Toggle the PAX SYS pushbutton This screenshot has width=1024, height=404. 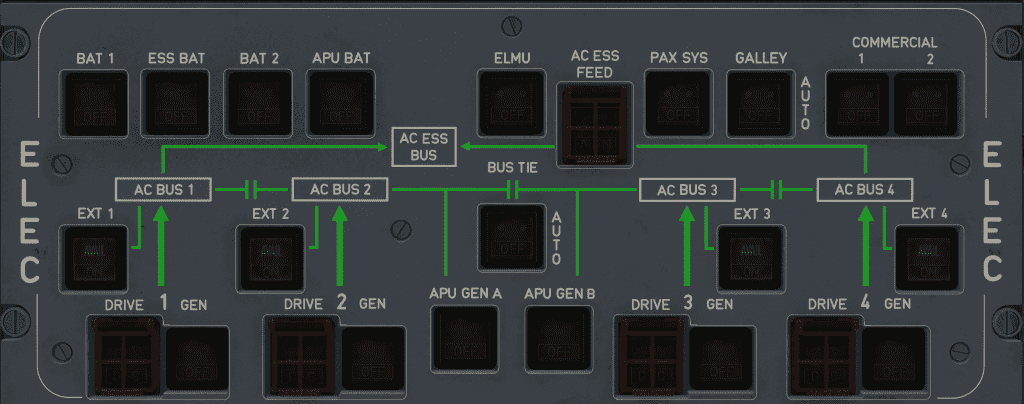[x=677, y=104]
